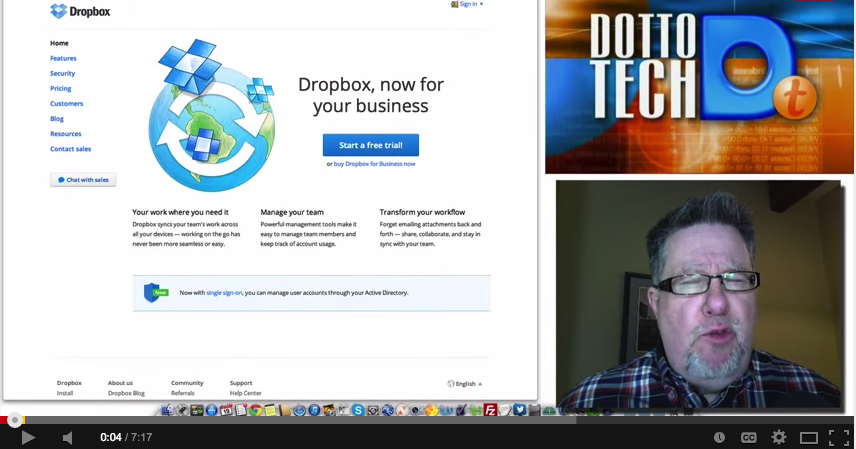
Task: Open video settings gear icon
Action: point(778,437)
